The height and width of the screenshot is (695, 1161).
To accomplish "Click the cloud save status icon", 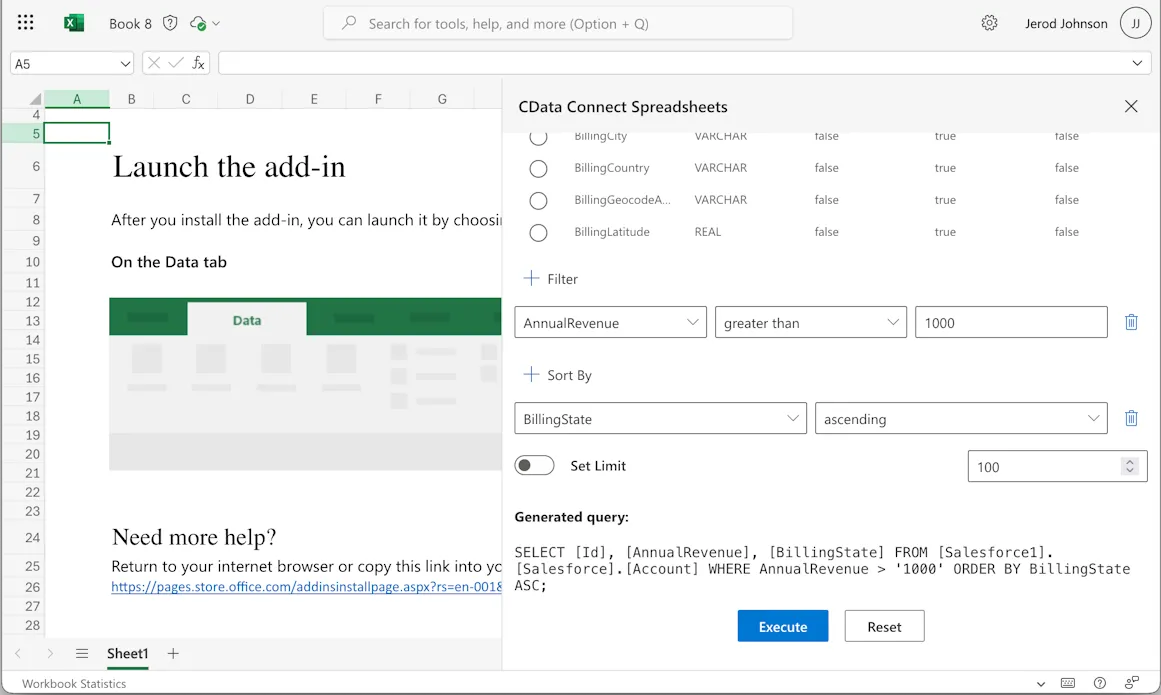I will point(198,22).
